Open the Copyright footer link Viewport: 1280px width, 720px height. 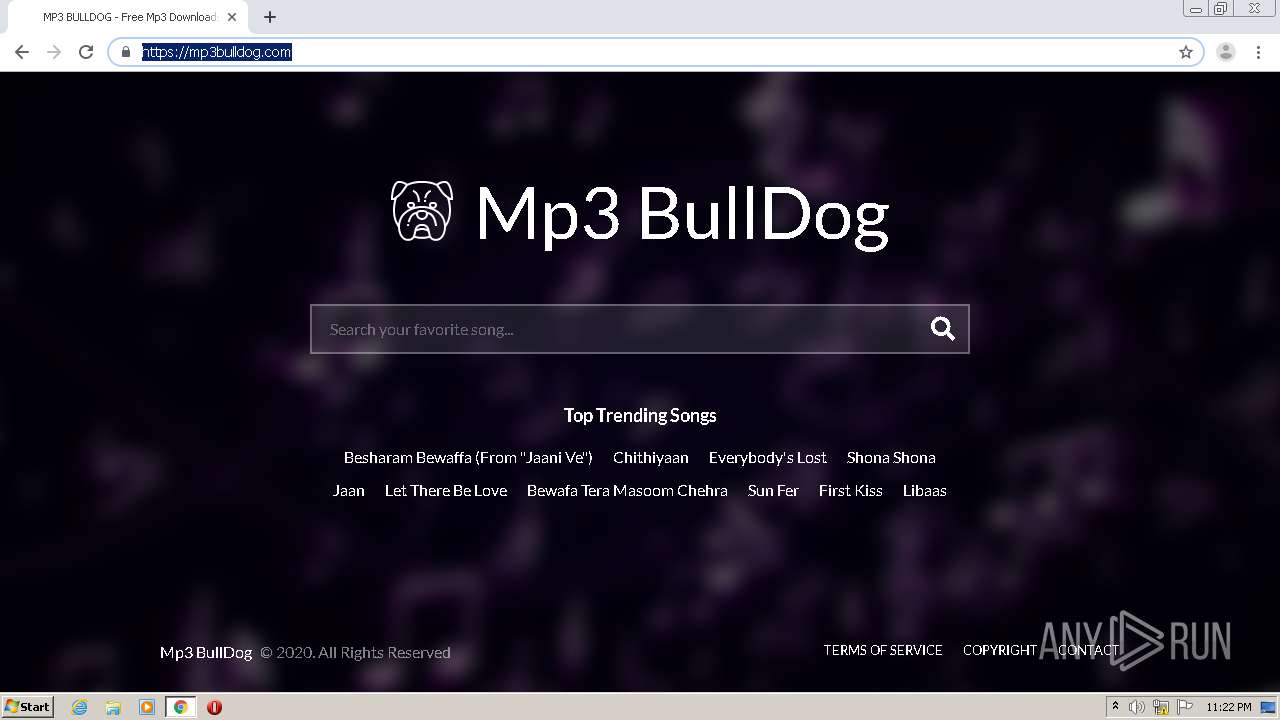click(x=1000, y=650)
